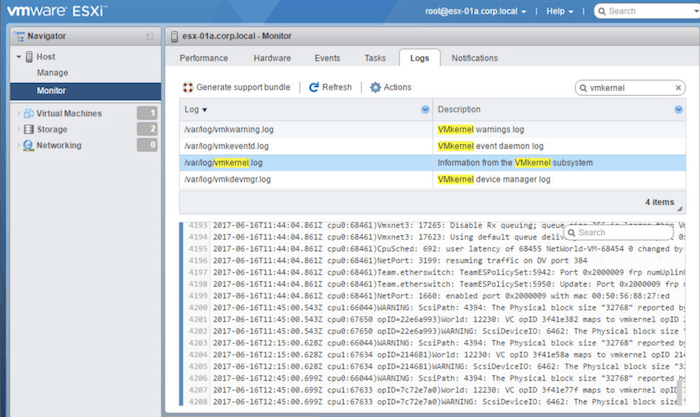Viewport: 700px width, 417px height.
Task: Open the Description column options dropdown
Action: (679, 110)
